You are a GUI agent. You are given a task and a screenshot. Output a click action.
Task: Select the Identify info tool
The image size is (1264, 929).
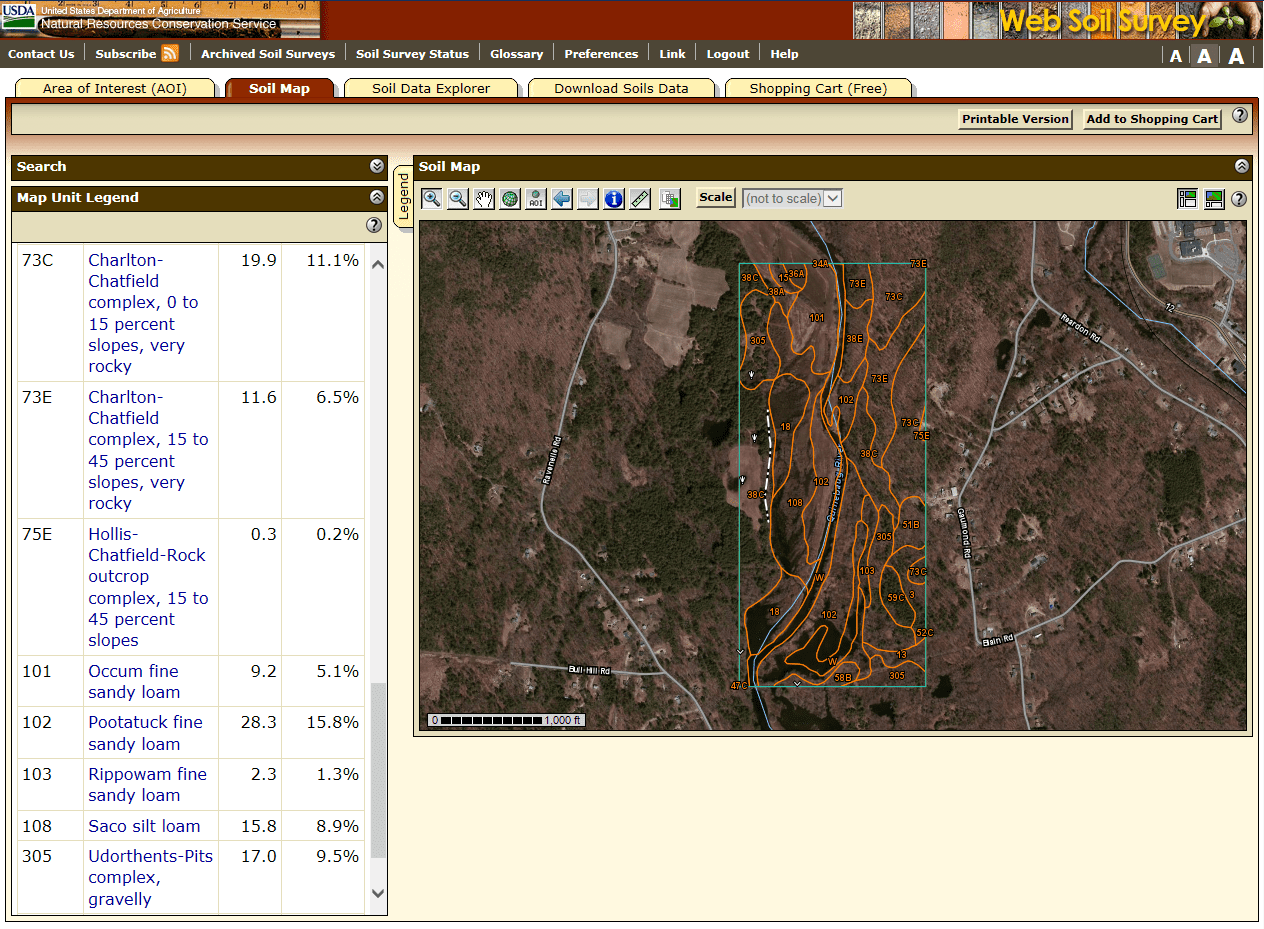point(614,199)
